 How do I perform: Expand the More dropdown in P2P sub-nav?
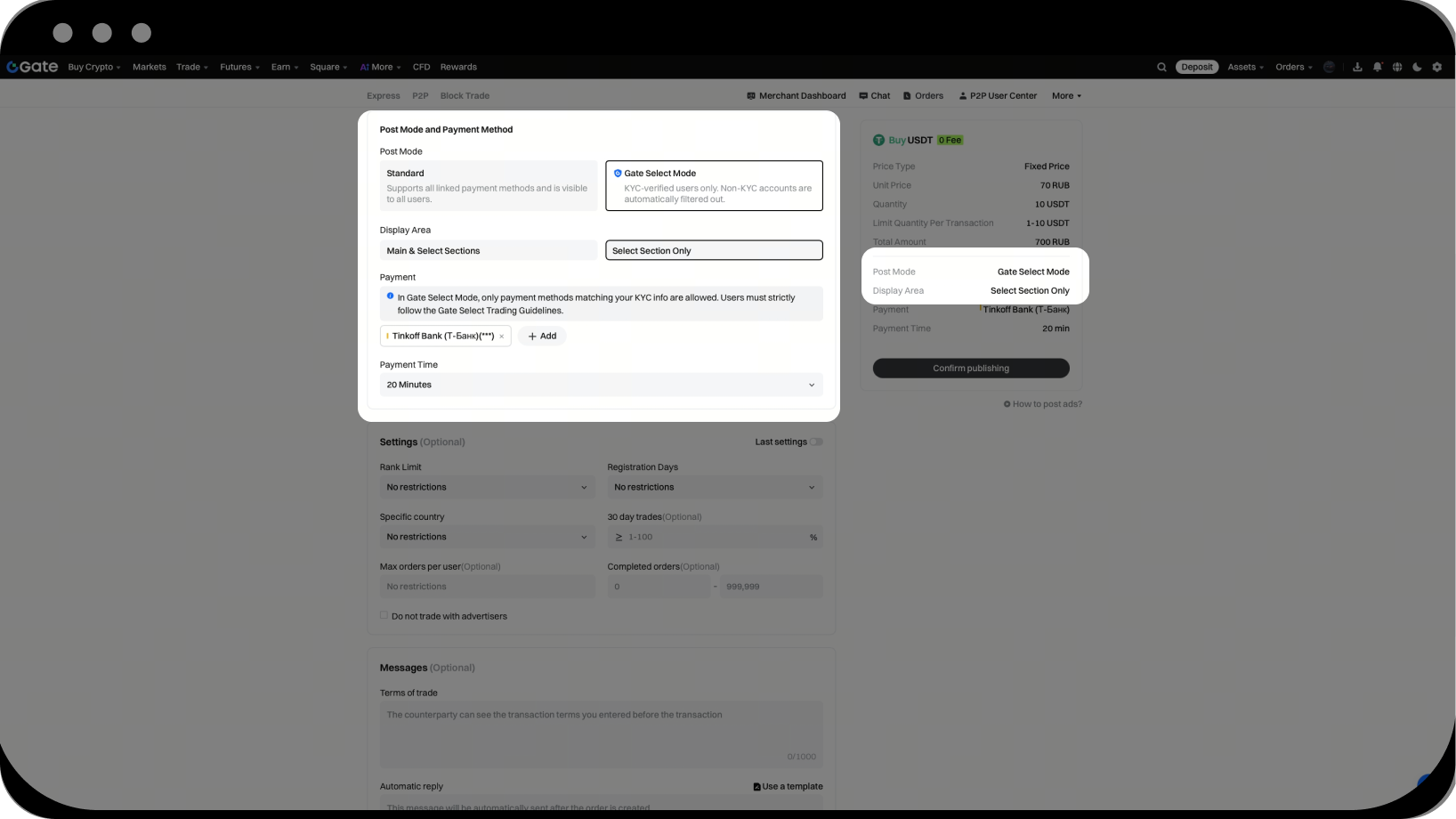pyautogui.click(x=1067, y=96)
